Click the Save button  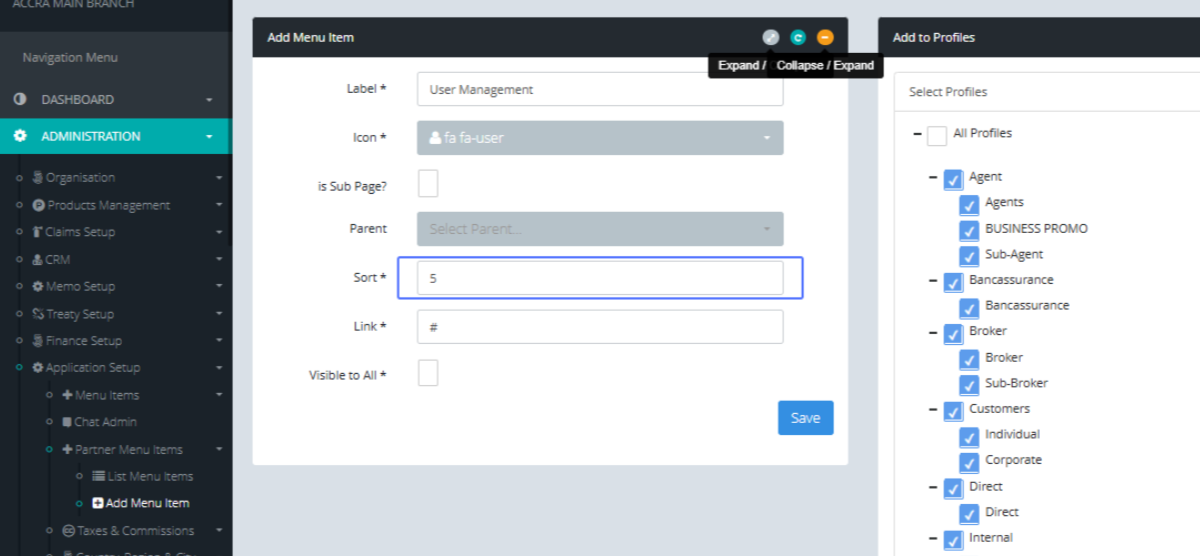805,418
